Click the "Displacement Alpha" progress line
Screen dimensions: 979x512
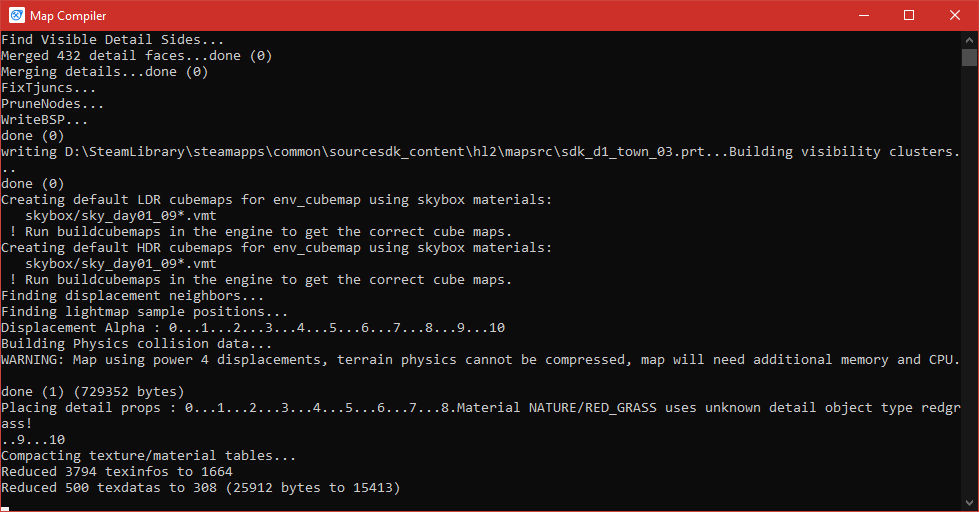(253, 327)
